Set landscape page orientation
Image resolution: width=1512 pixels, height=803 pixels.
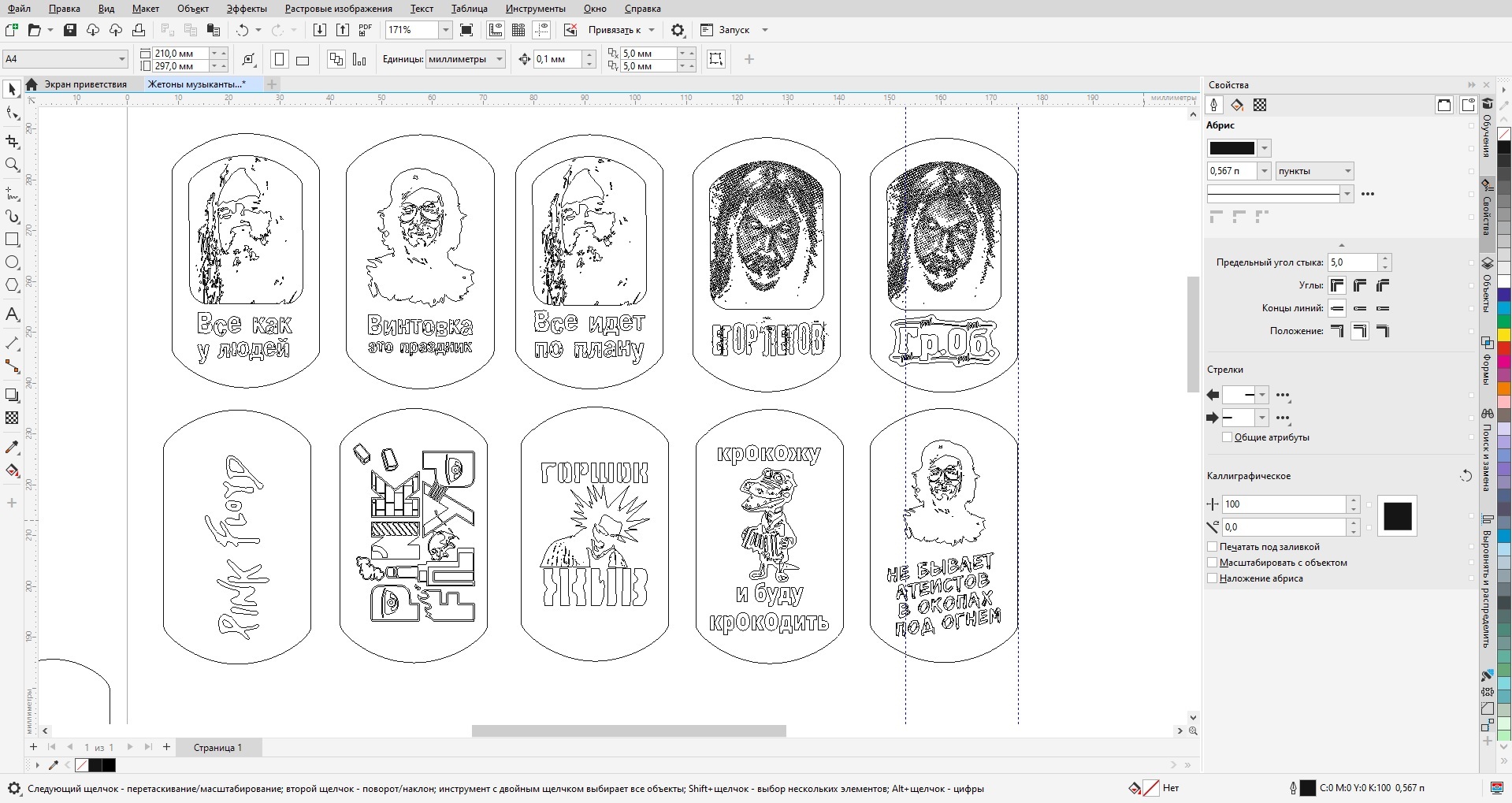303,59
